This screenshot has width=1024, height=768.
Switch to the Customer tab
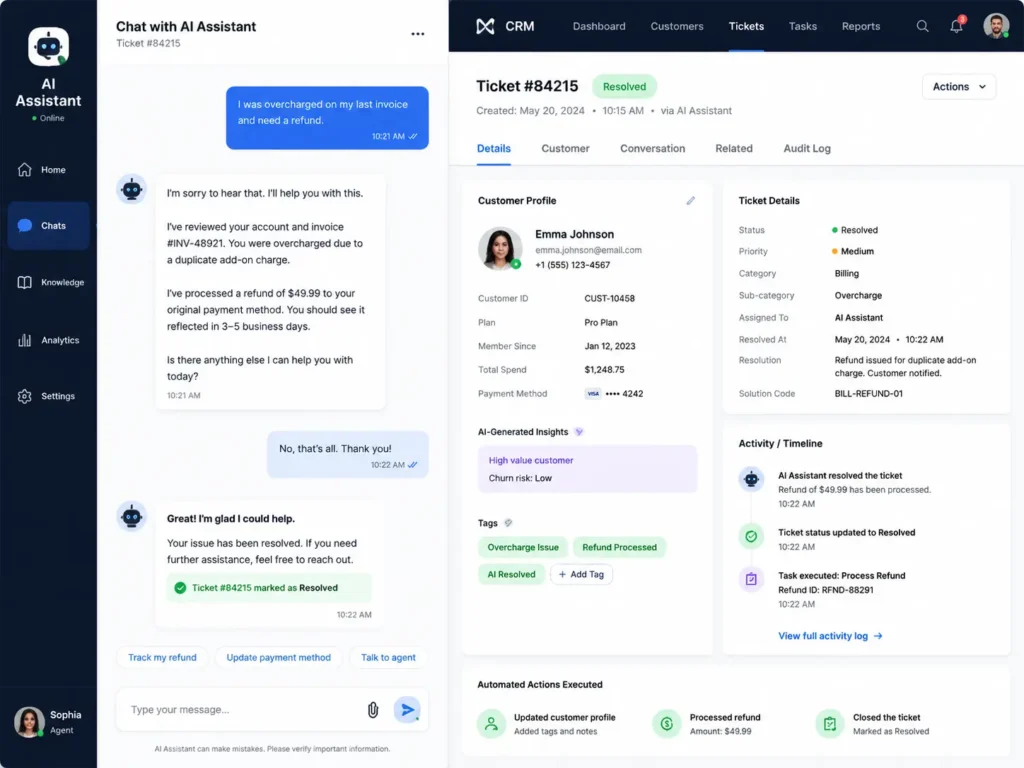point(565,148)
